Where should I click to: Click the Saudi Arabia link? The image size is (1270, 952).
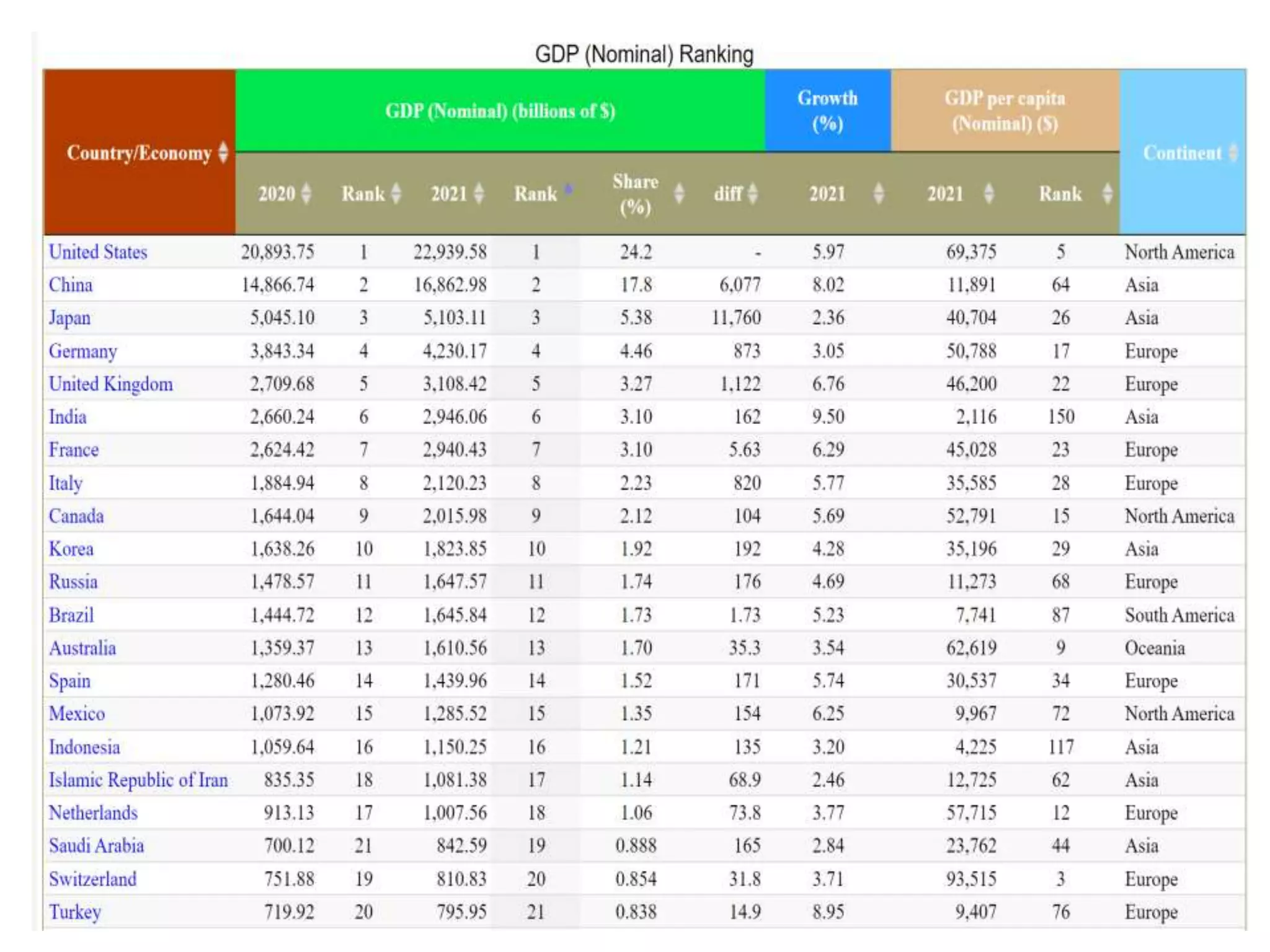click(x=96, y=845)
